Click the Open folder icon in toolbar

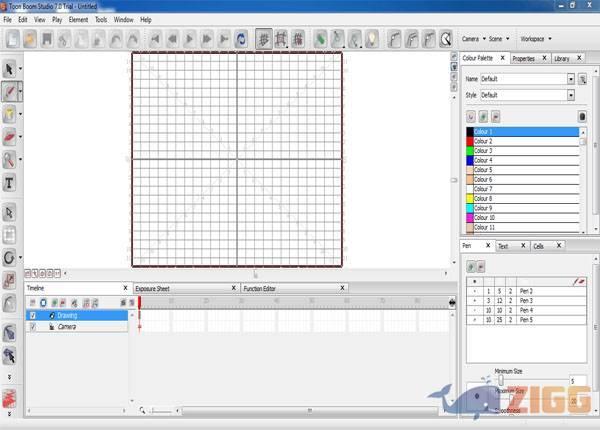click(30, 39)
